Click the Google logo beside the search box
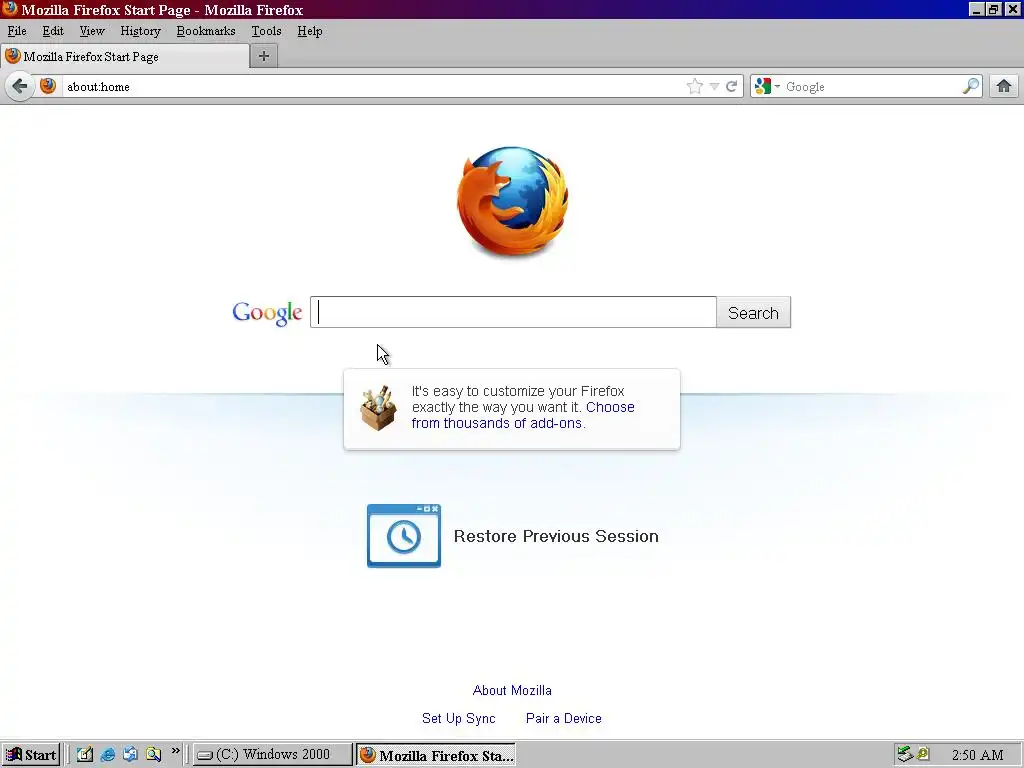The image size is (1024, 768). (267, 313)
